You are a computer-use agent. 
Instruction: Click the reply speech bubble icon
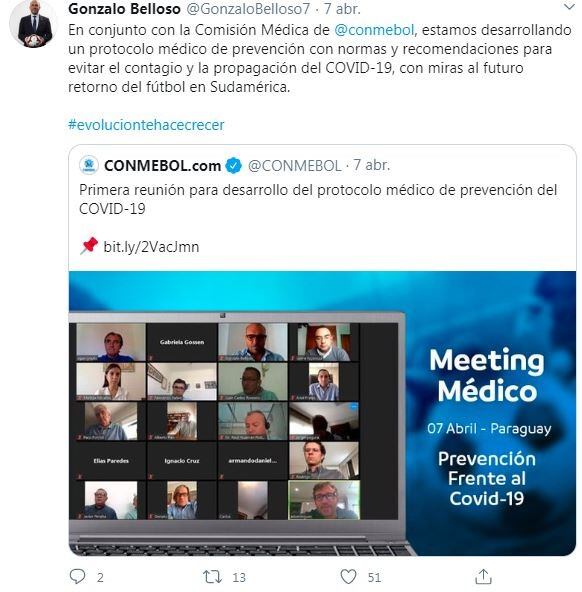(x=77, y=577)
